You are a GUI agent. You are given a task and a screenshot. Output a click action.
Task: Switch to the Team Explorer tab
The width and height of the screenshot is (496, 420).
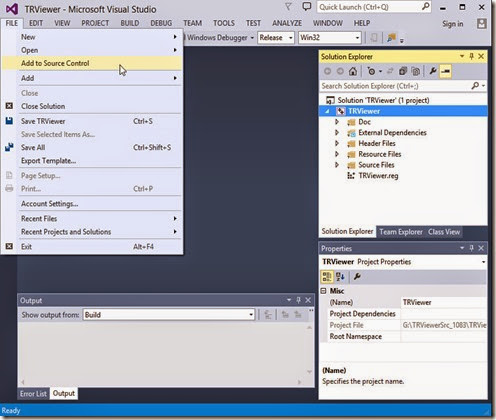[x=401, y=232]
